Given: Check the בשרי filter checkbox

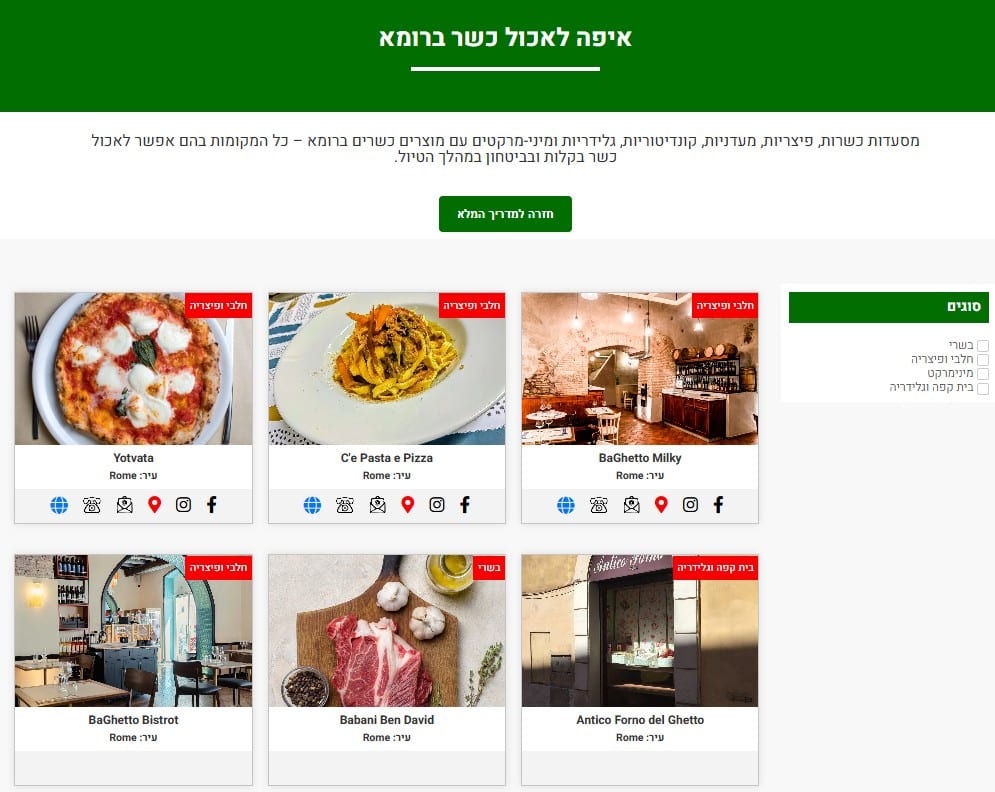Looking at the screenshot, I should tap(983, 345).
